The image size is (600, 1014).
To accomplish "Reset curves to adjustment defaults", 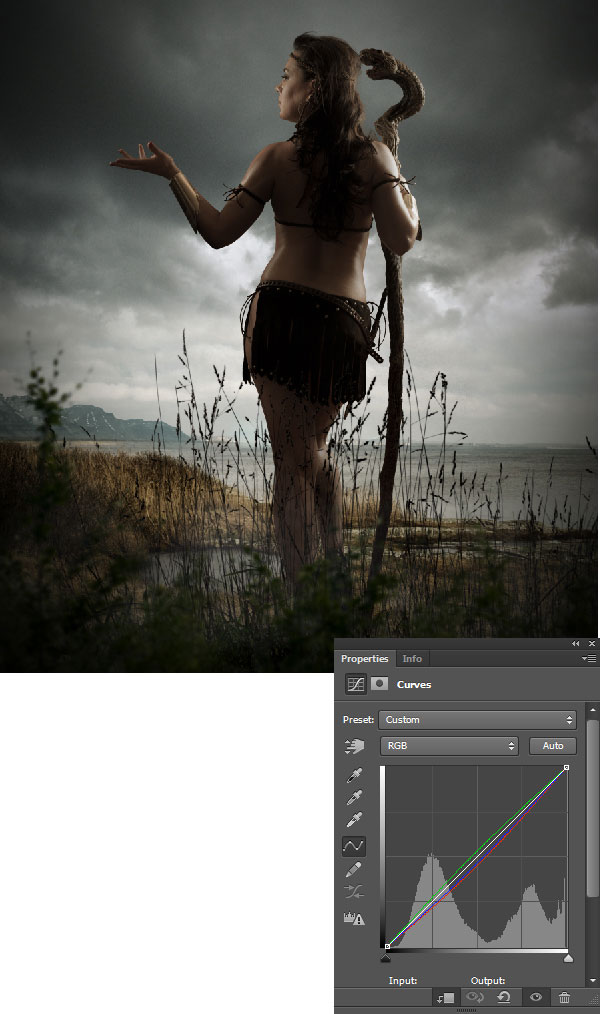I will (504, 997).
